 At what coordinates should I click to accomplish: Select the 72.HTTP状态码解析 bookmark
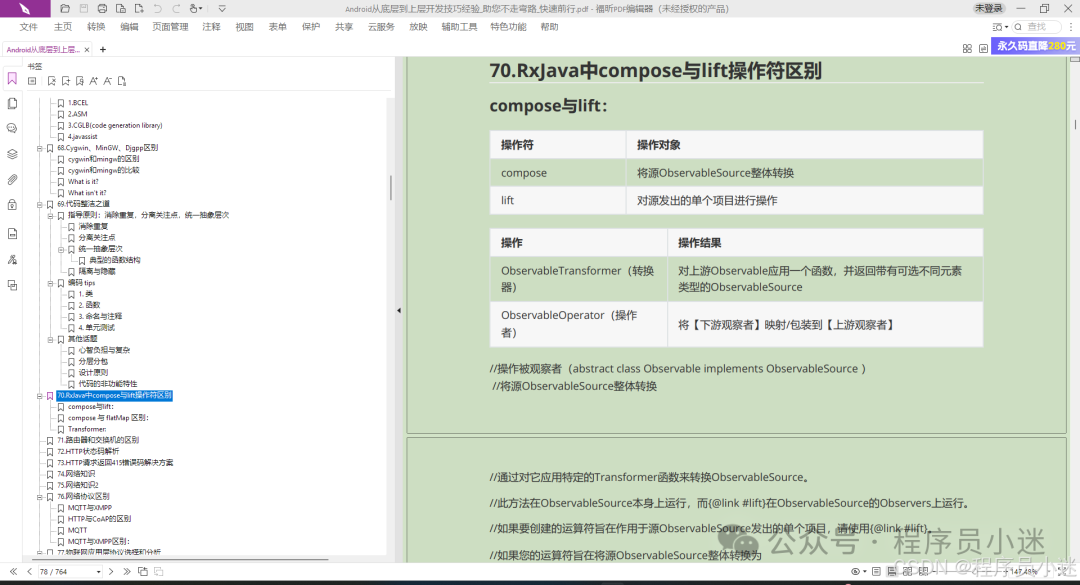(88, 451)
